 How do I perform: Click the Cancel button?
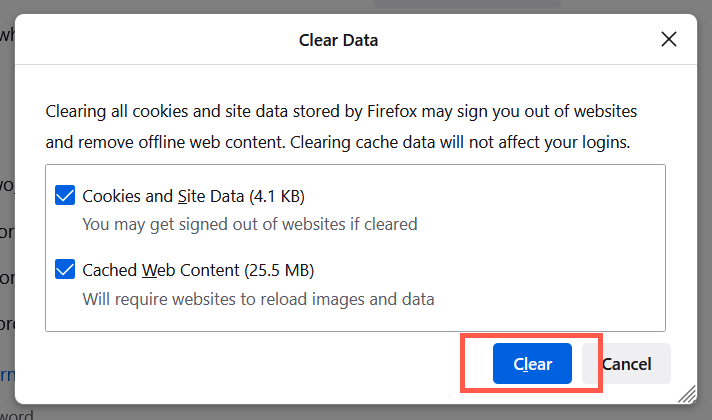tap(626, 364)
